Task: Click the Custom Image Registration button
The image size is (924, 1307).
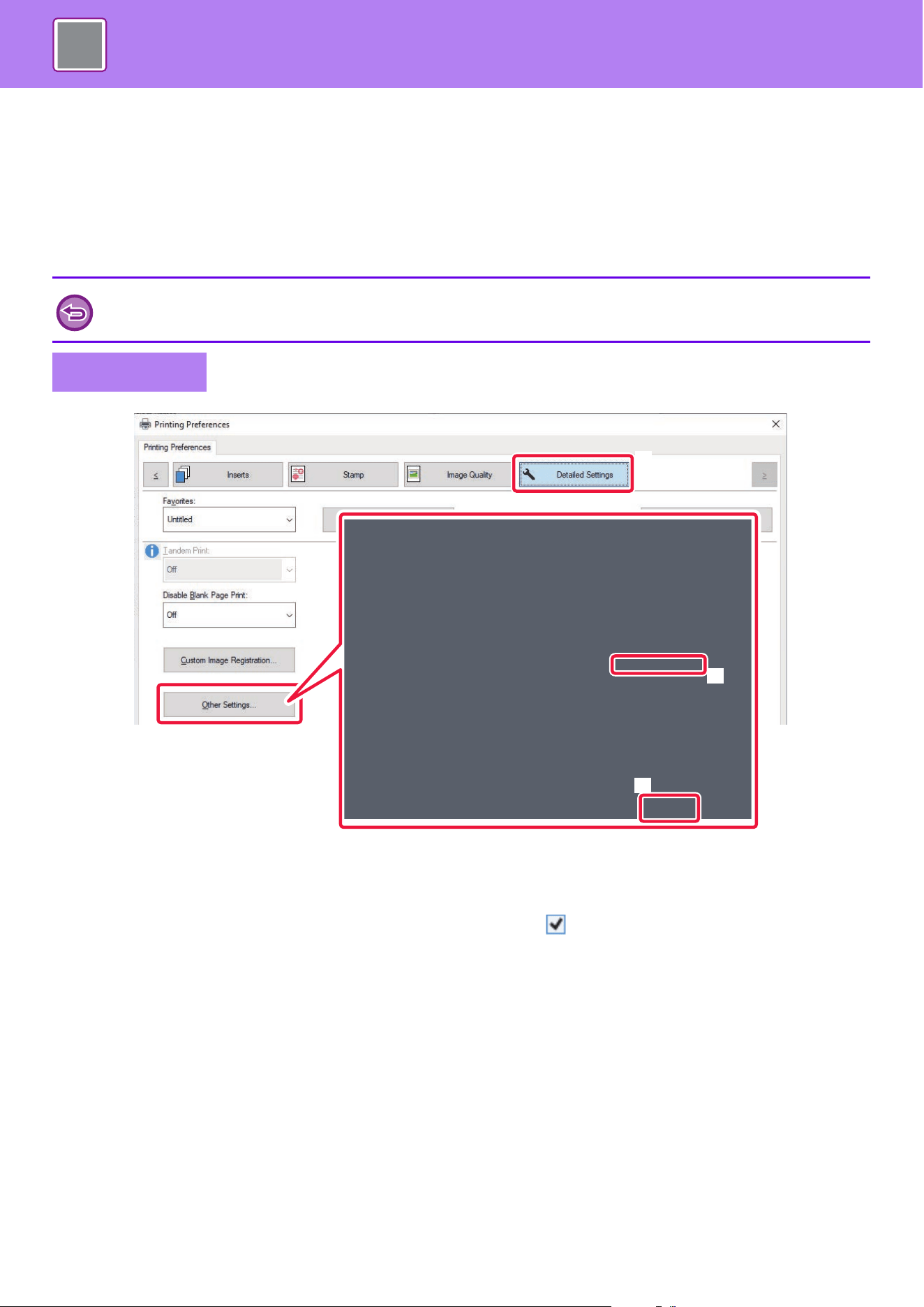Action: pos(229,660)
